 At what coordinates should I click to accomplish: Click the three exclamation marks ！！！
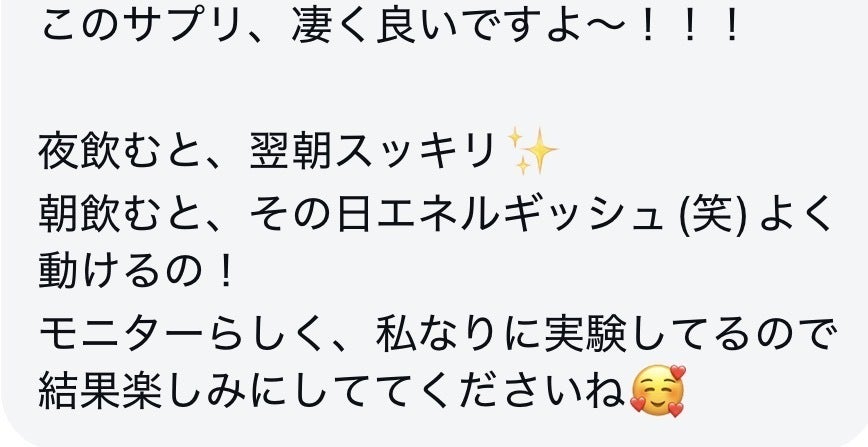pos(691,25)
